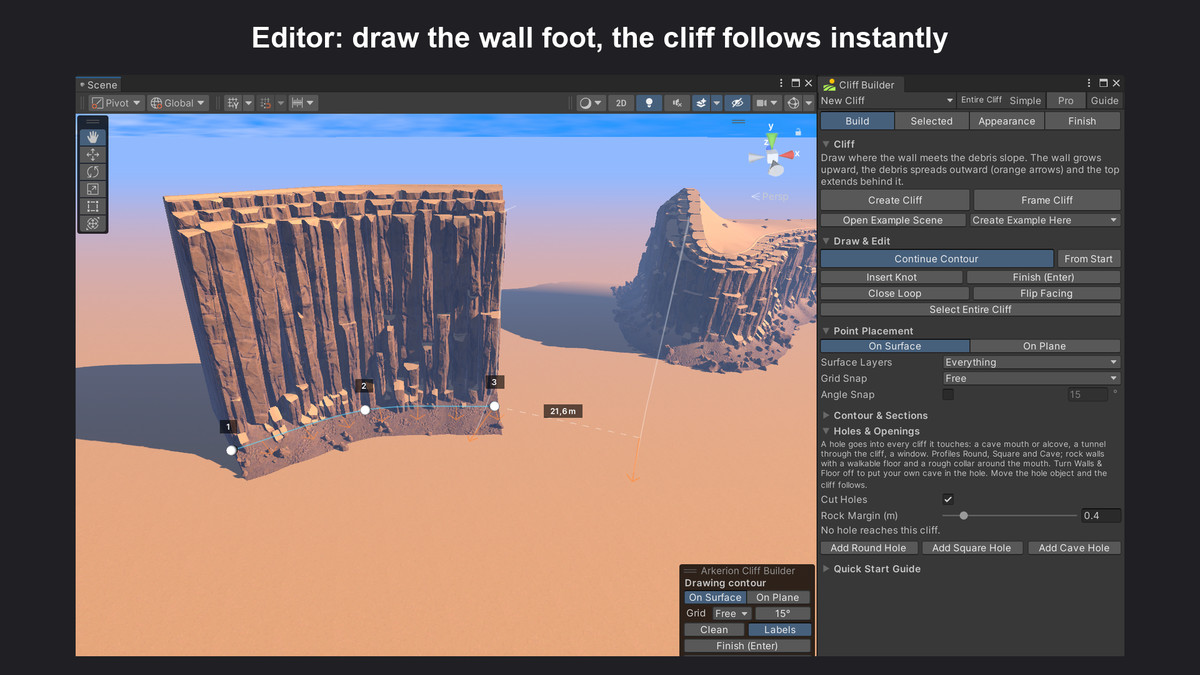
Task: Click the scene camera settings icon
Action: pyautogui.click(x=761, y=103)
